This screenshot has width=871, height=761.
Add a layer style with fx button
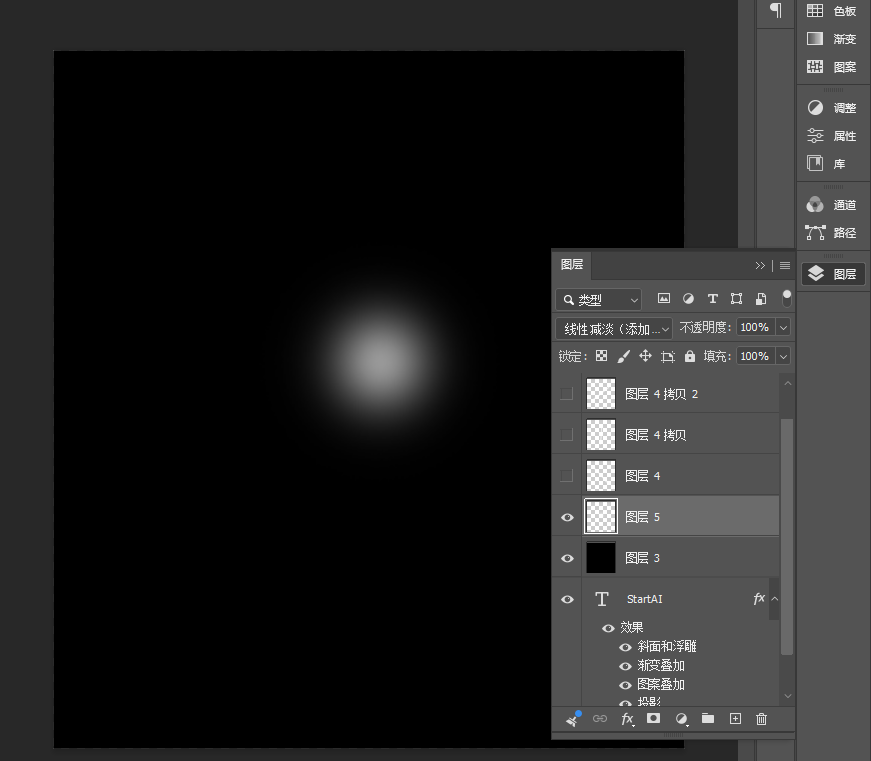pyautogui.click(x=627, y=719)
